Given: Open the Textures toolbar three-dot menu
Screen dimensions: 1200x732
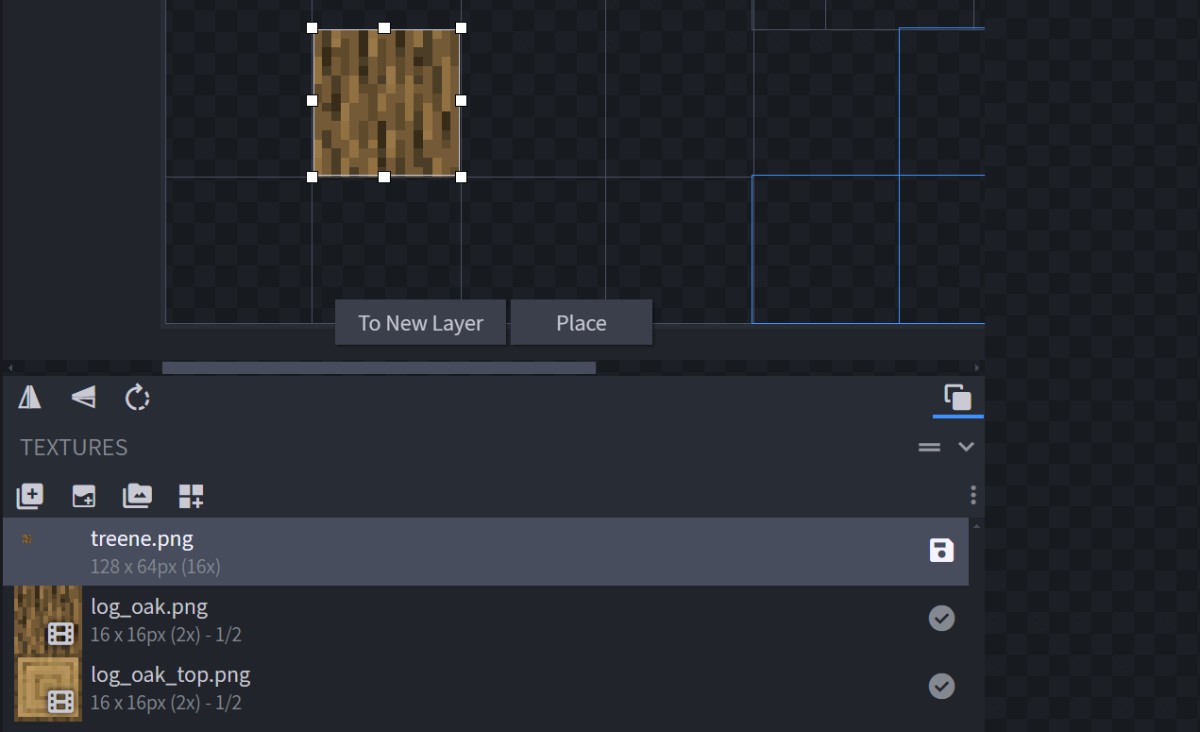Looking at the screenshot, I should coord(973,495).
